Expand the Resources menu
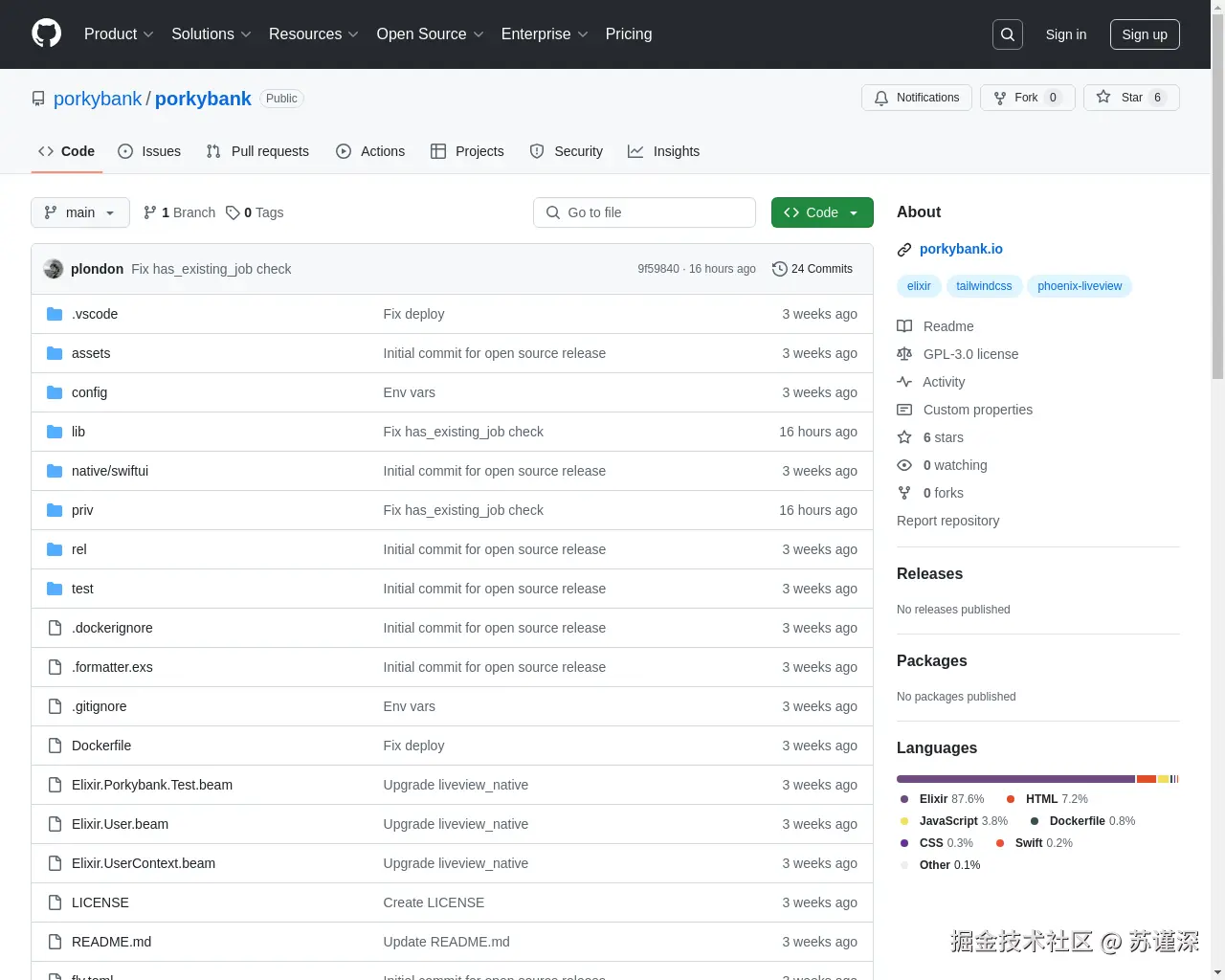The height and width of the screenshot is (980, 1225). 314,34
